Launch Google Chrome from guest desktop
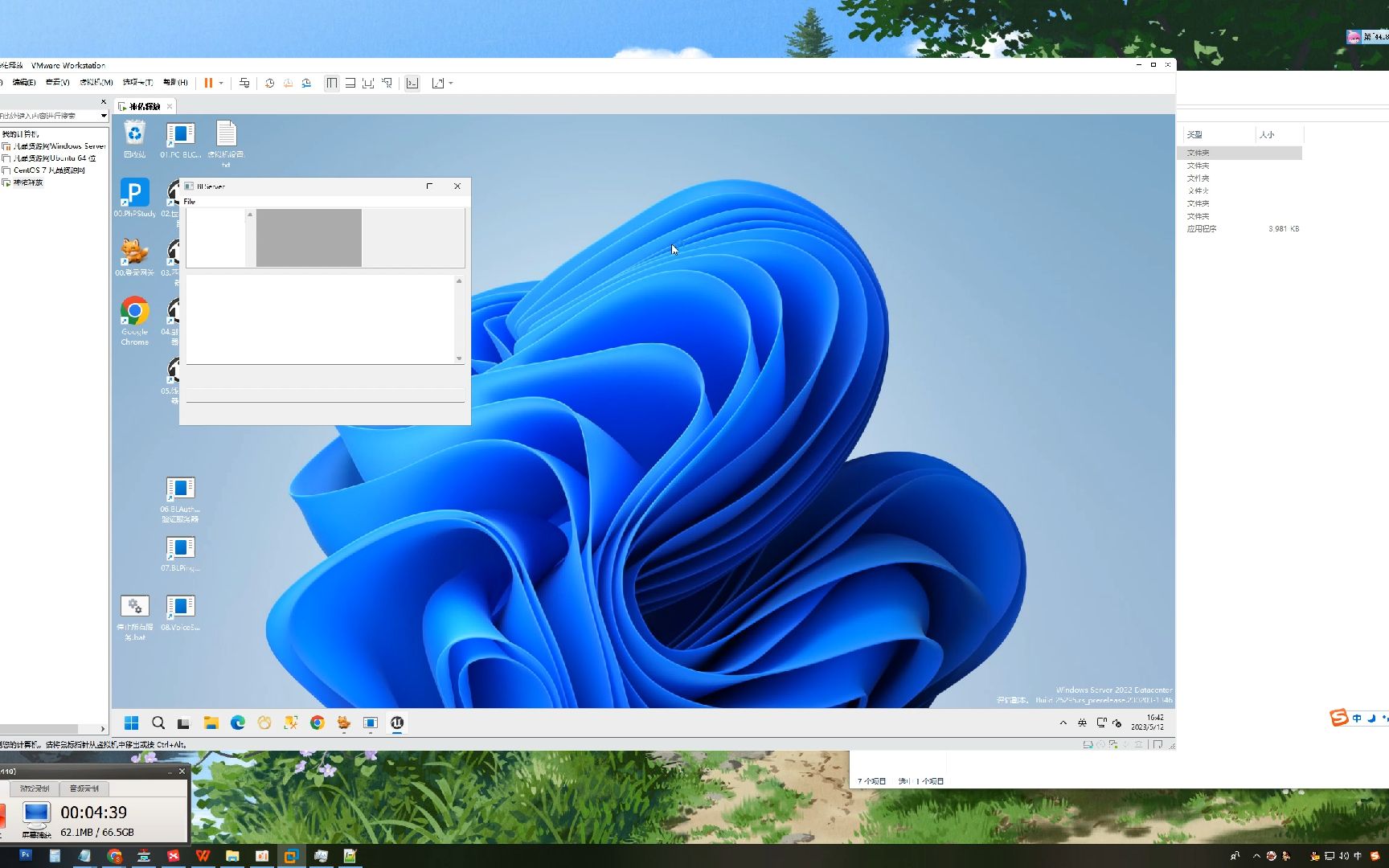Screen dimensions: 1389x868 pyautogui.click(x=134, y=321)
